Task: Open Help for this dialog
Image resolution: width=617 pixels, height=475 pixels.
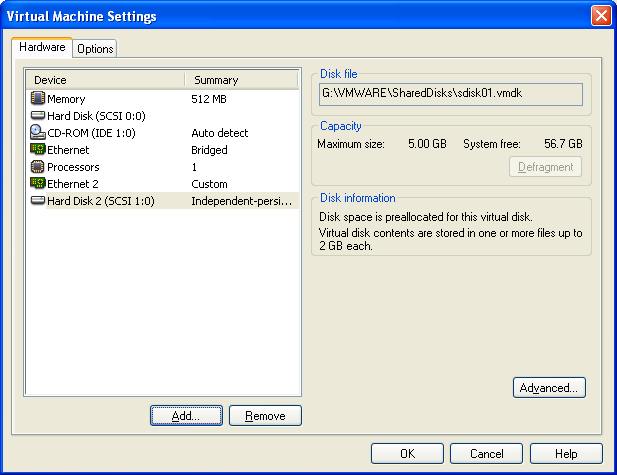Action: pyautogui.click(x=566, y=453)
